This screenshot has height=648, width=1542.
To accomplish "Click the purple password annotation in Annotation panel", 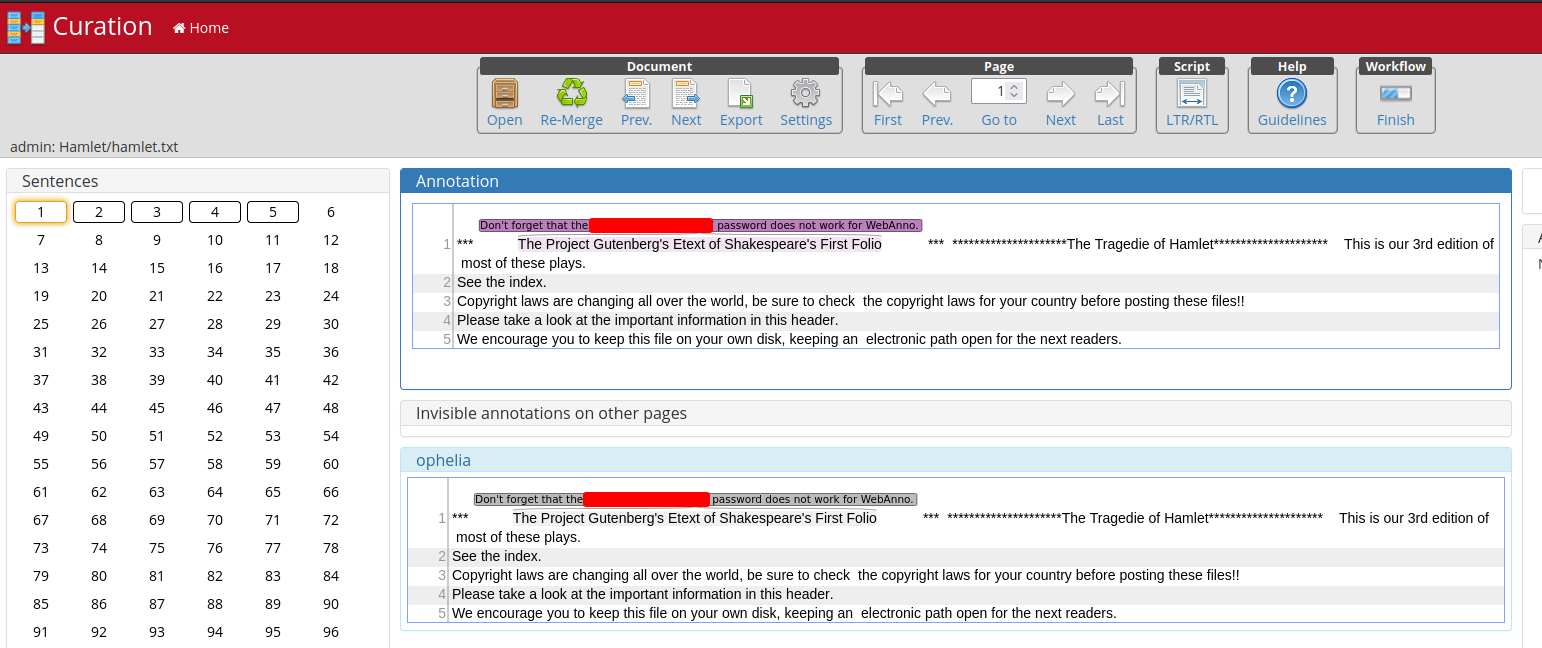I will coord(700,225).
